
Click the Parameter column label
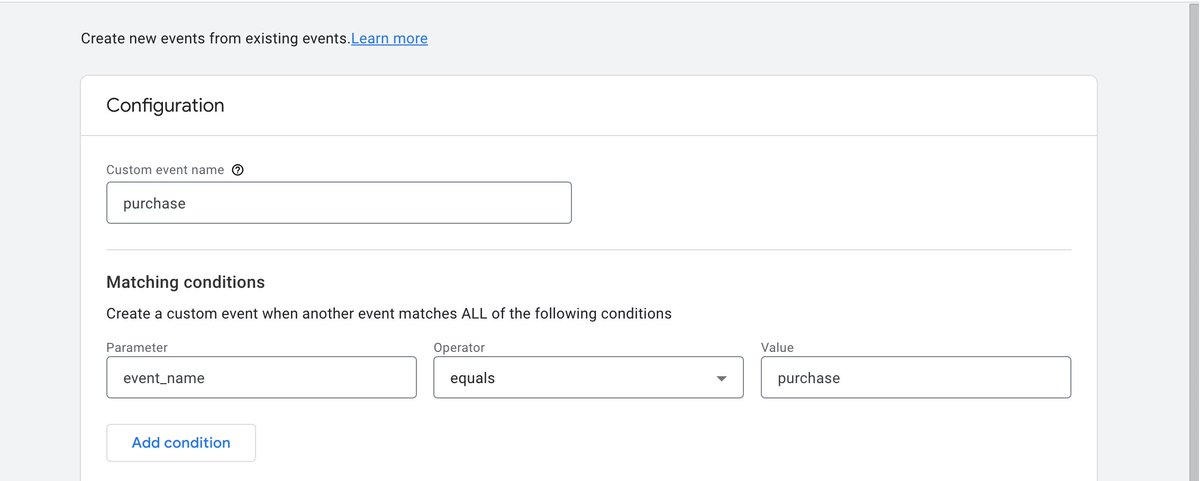pyautogui.click(x=137, y=347)
